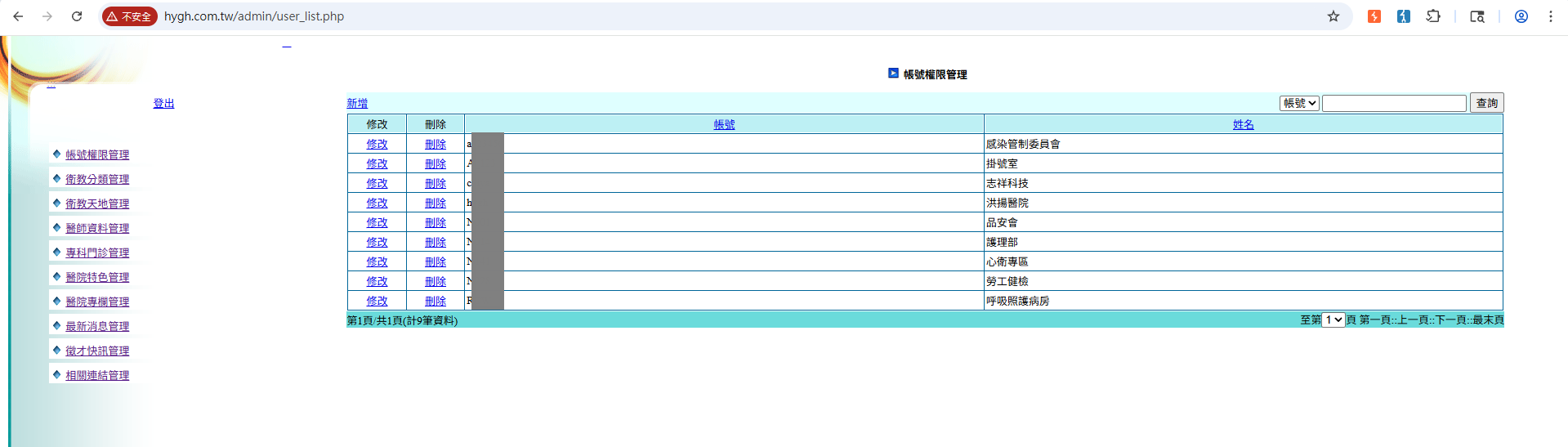This screenshot has width=1568, height=447.
Task: Open the not-secure site warning badge
Action: click(129, 16)
